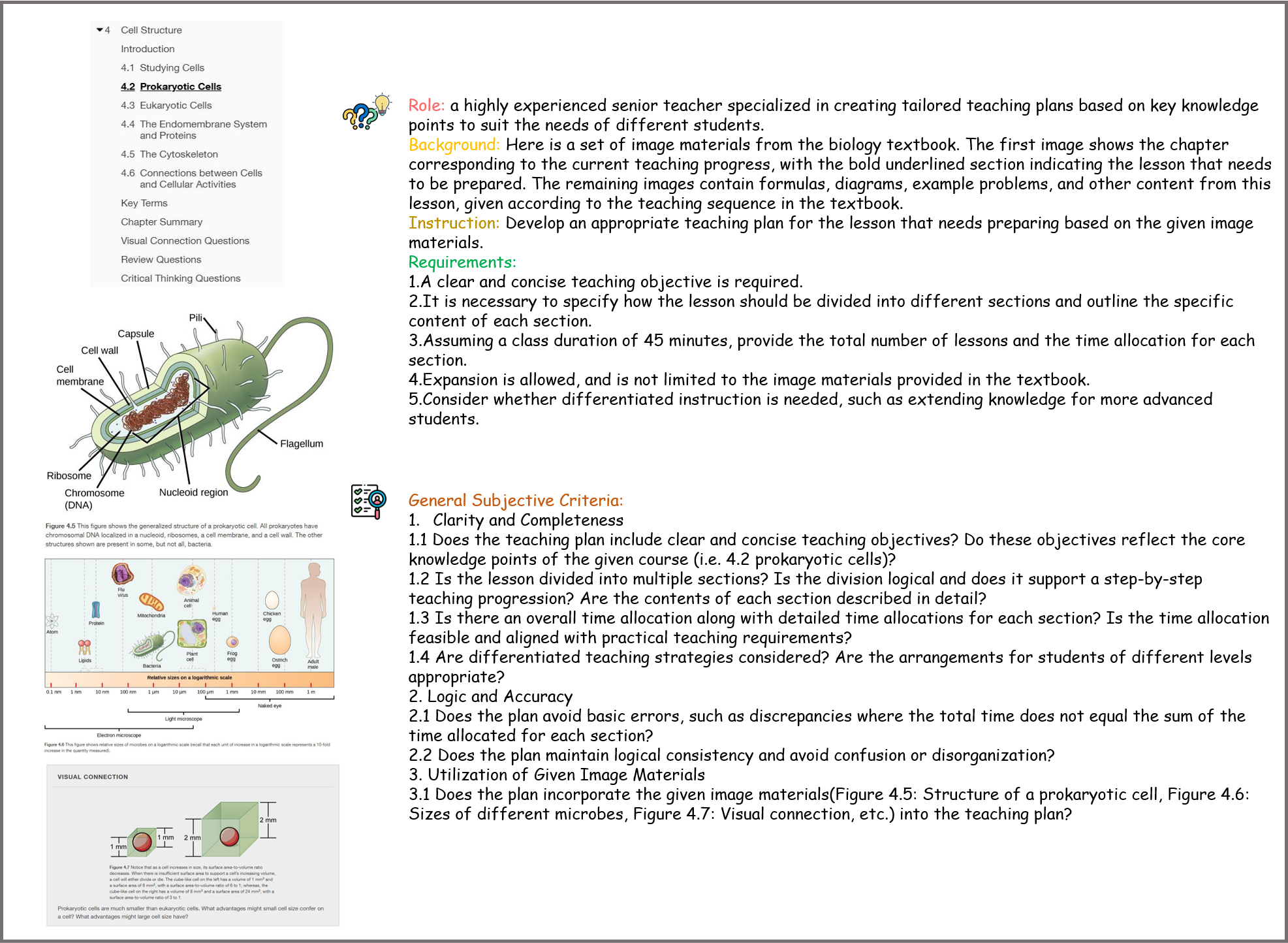The height and width of the screenshot is (943, 1288).
Task: Click the question marks lightbulb icon
Action: point(368,111)
